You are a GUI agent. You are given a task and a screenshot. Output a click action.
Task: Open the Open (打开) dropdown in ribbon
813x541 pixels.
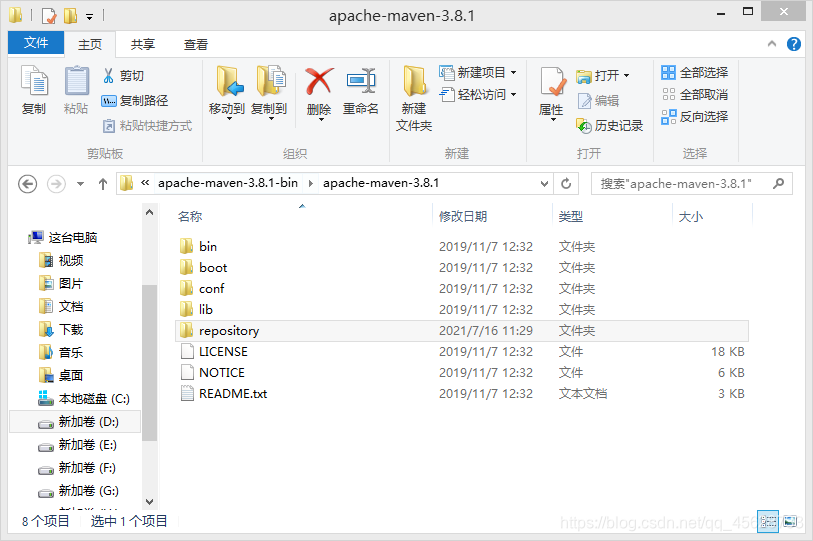[603, 76]
